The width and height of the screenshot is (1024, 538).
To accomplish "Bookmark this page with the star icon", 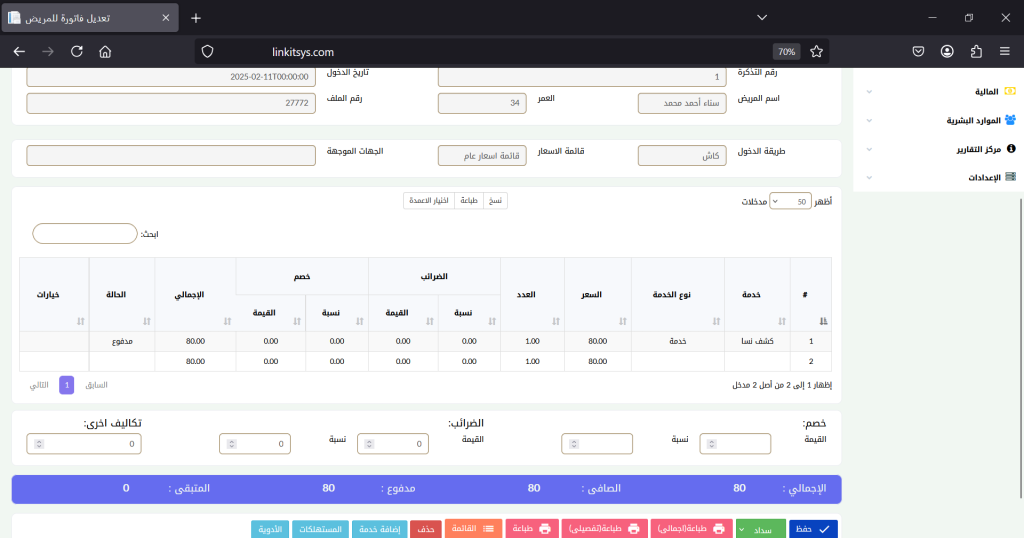I will coord(816,51).
